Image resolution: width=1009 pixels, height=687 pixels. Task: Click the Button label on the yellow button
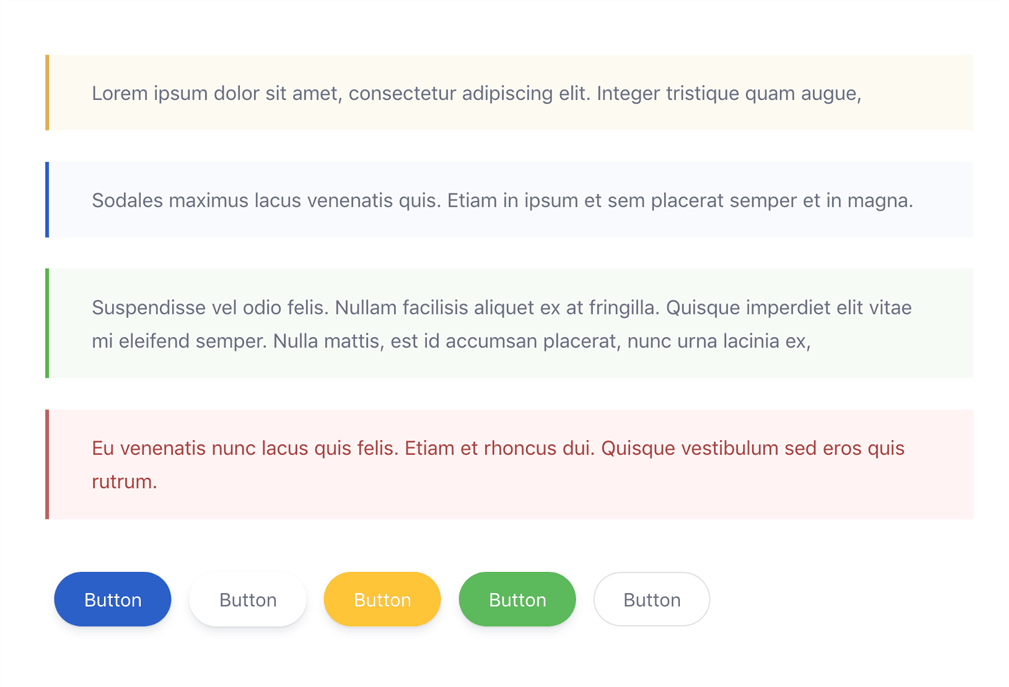coord(382,599)
